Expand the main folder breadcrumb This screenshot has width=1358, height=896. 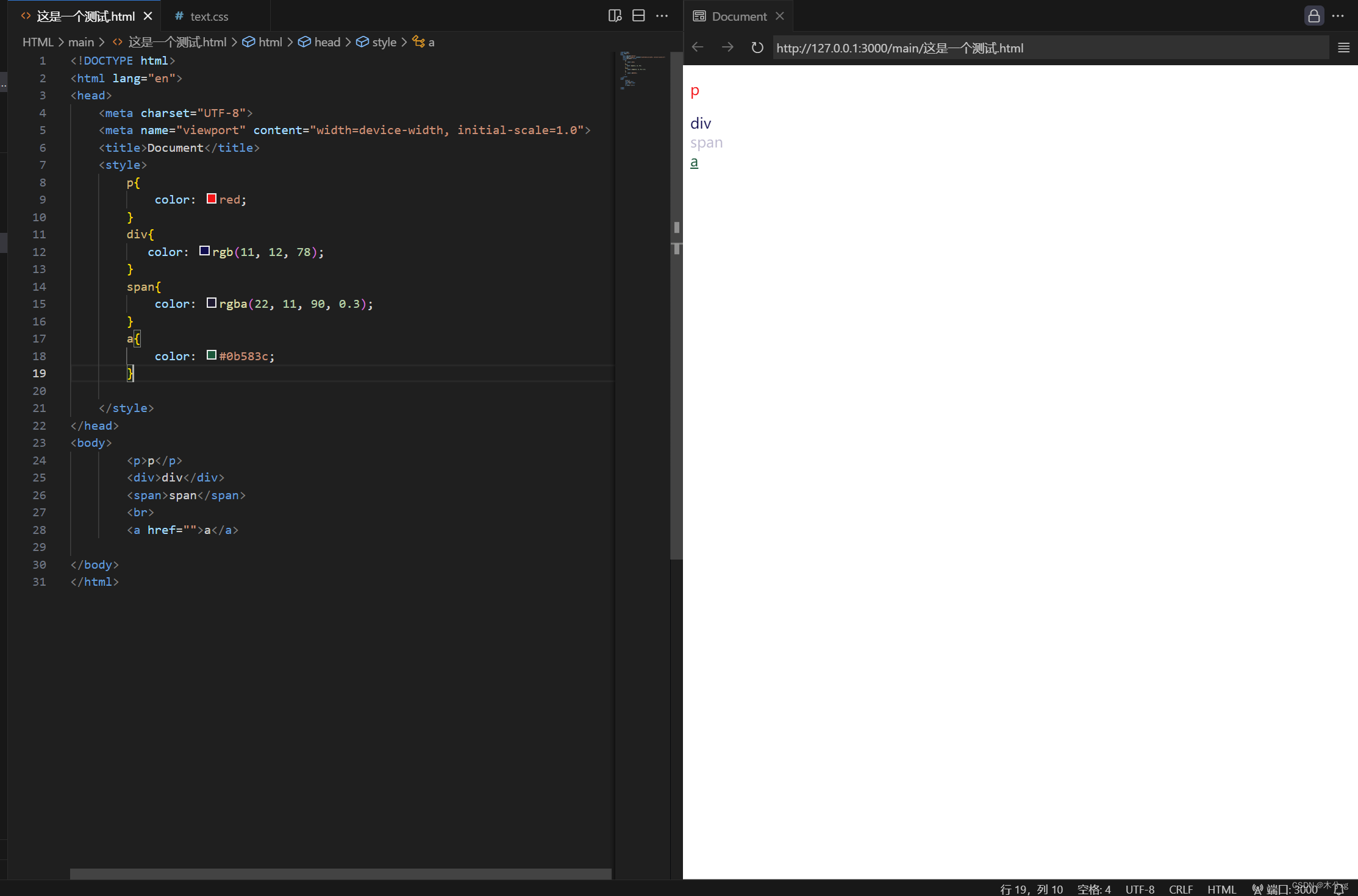click(x=80, y=42)
